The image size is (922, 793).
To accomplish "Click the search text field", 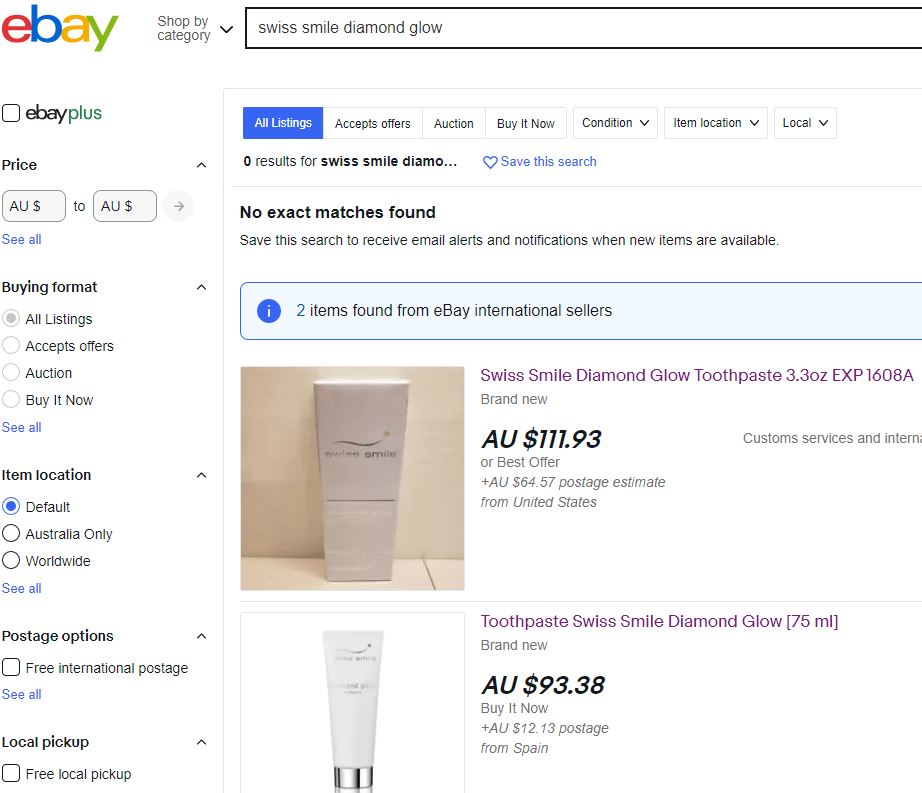I will click(x=580, y=28).
